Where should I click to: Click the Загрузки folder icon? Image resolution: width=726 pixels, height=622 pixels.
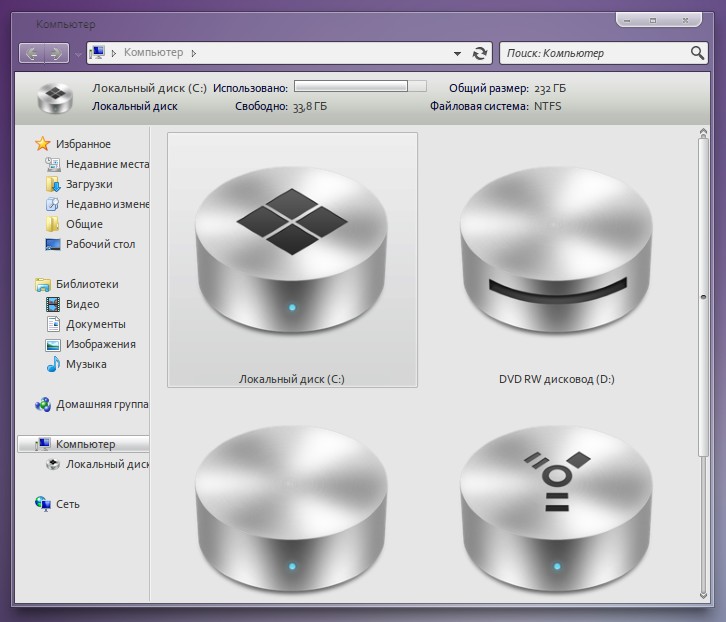pyautogui.click(x=53, y=184)
